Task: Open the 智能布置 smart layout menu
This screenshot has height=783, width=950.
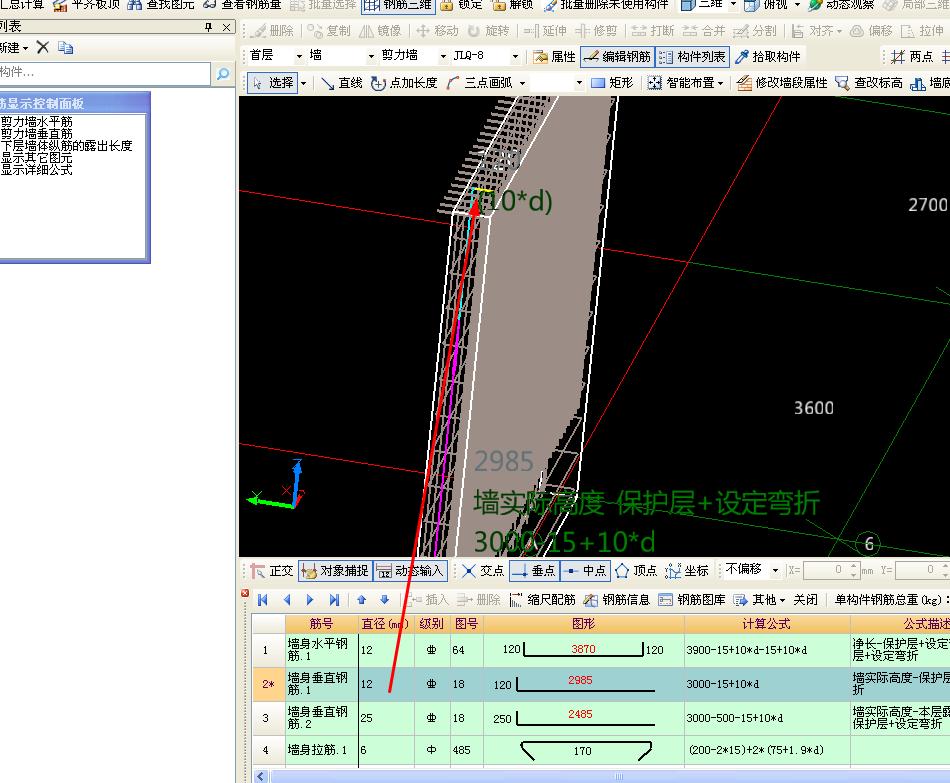Action: click(x=688, y=83)
